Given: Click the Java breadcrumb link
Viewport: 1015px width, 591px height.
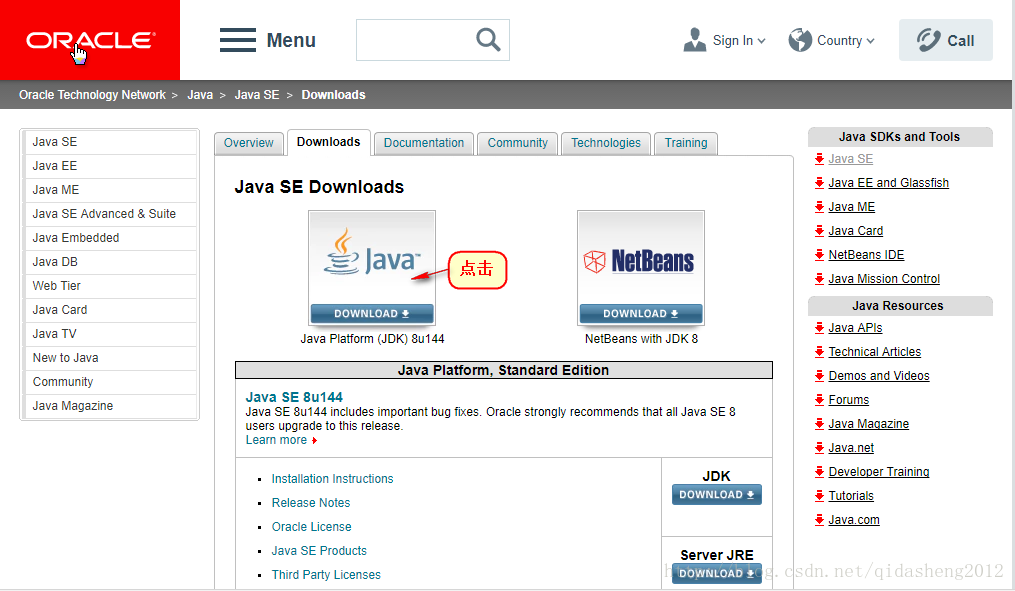Looking at the screenshot, I should 200,95.
